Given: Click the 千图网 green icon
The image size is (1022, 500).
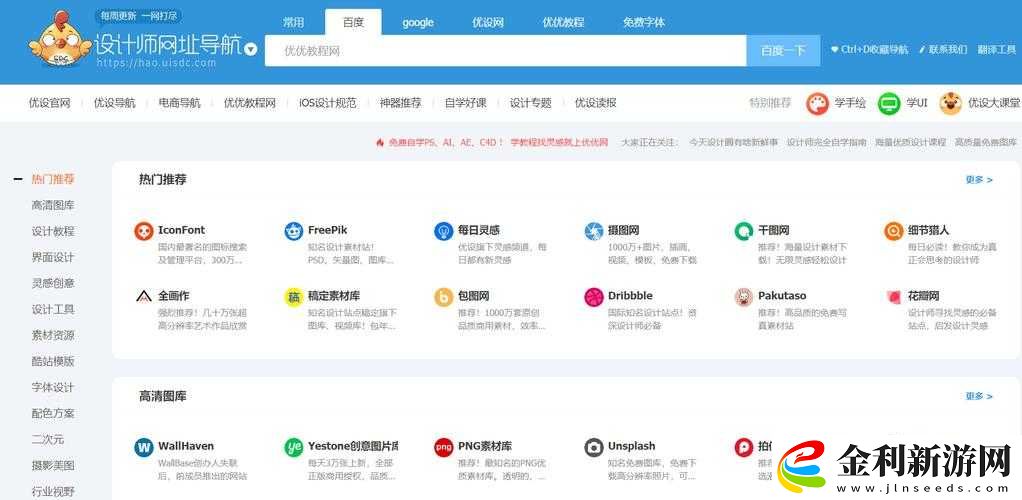Looking at the screenshot, I should point(744,231).
